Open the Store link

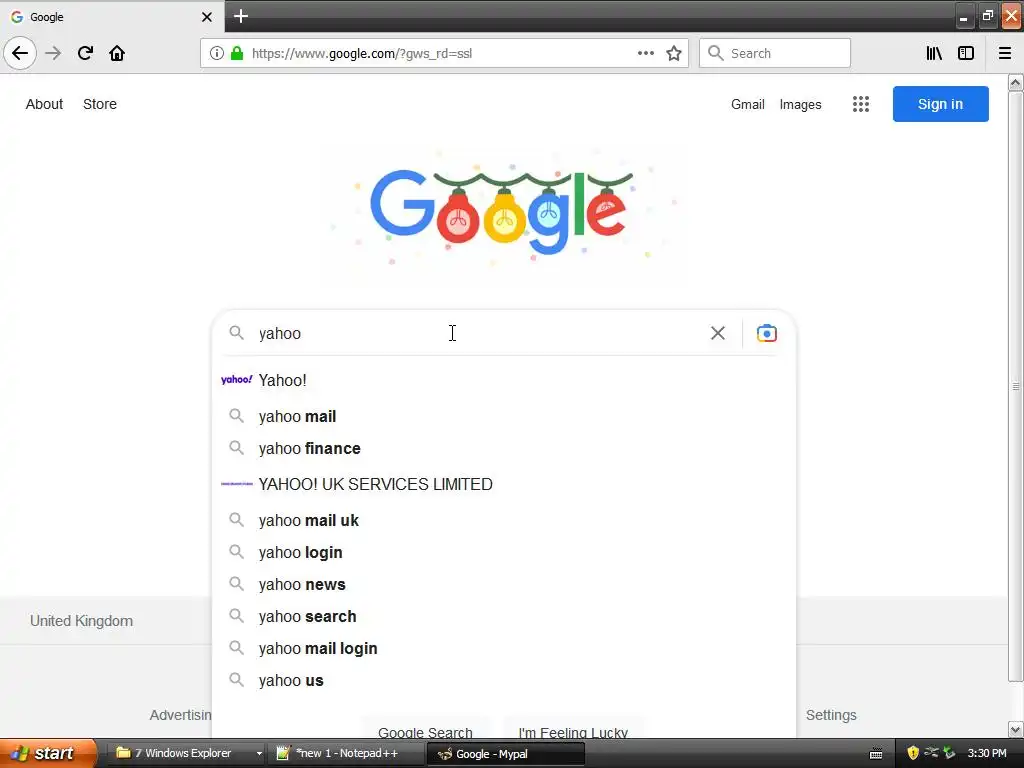[x=100, y=104]
